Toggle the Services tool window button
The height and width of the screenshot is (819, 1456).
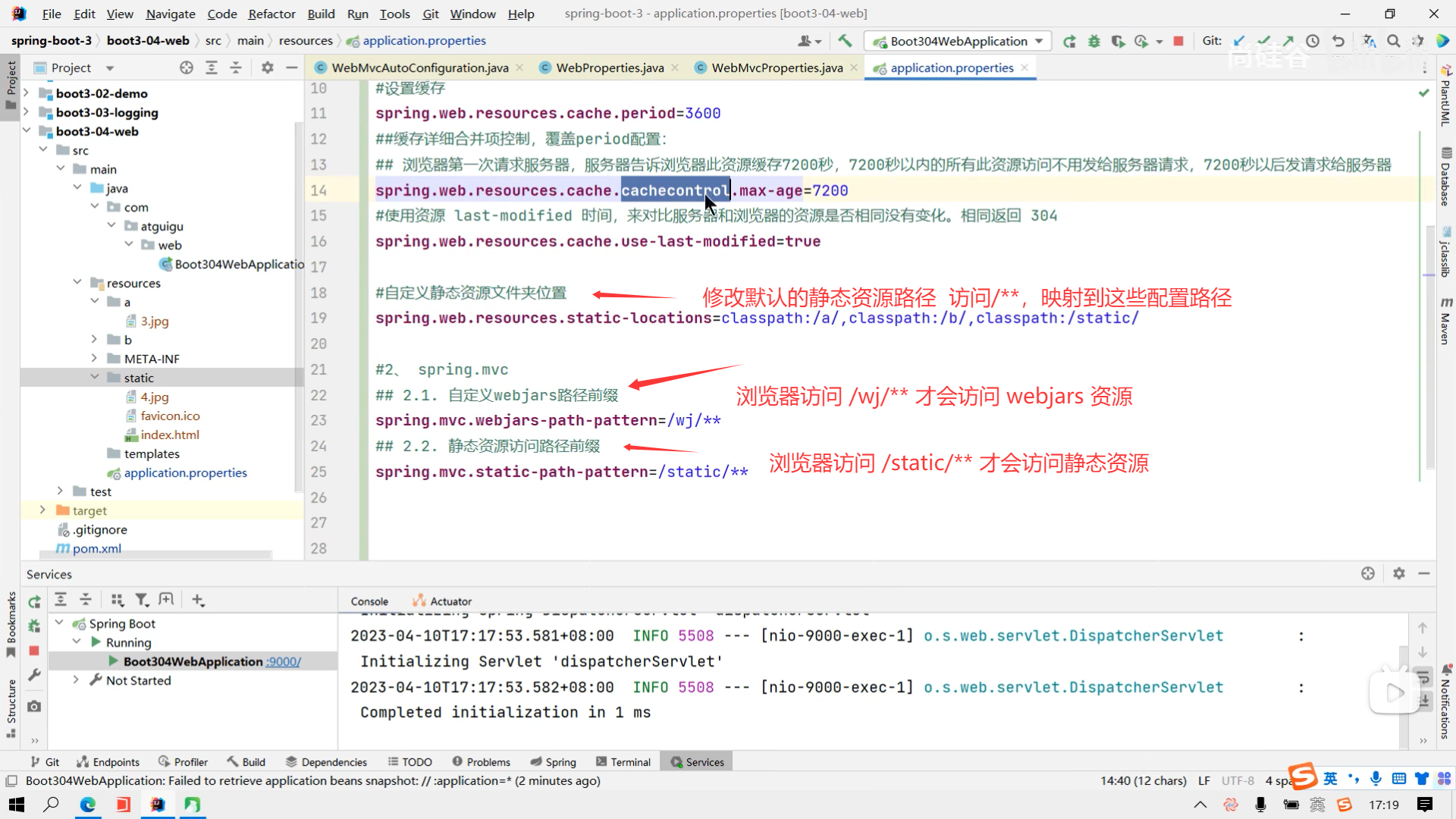[697, 762]
